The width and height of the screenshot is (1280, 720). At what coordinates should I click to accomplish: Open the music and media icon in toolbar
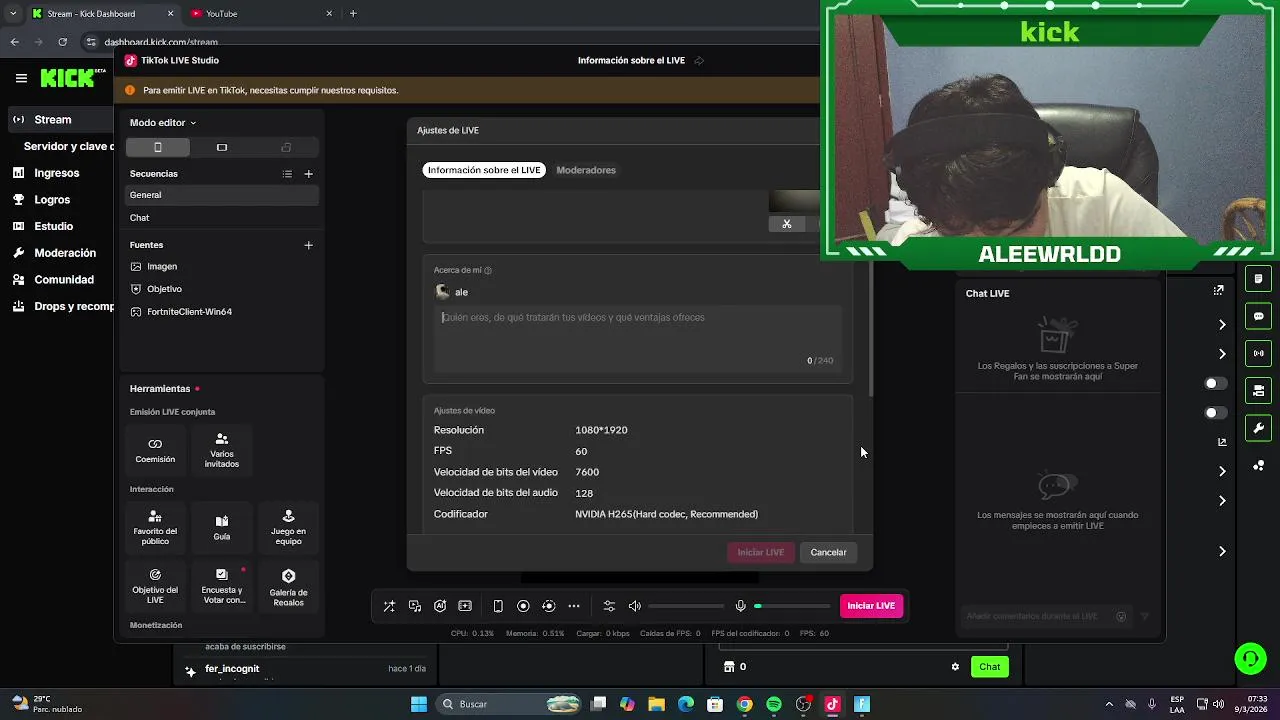[x=415, y=606]
